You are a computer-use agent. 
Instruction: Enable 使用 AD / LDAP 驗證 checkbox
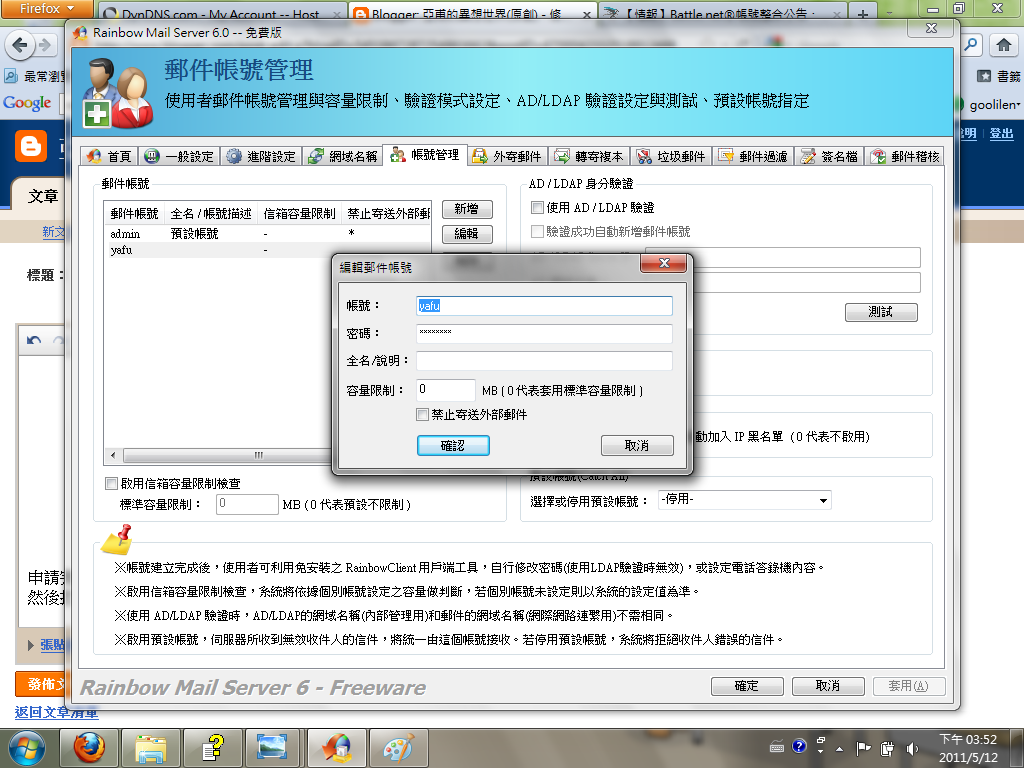click(x=537, y=208)
